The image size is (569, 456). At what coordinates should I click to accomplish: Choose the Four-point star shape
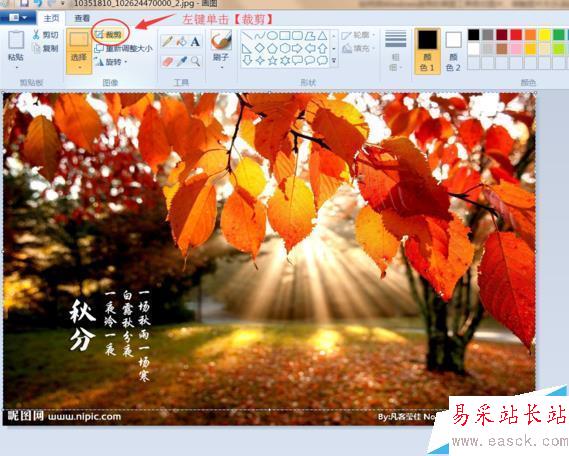click(259, 60)
